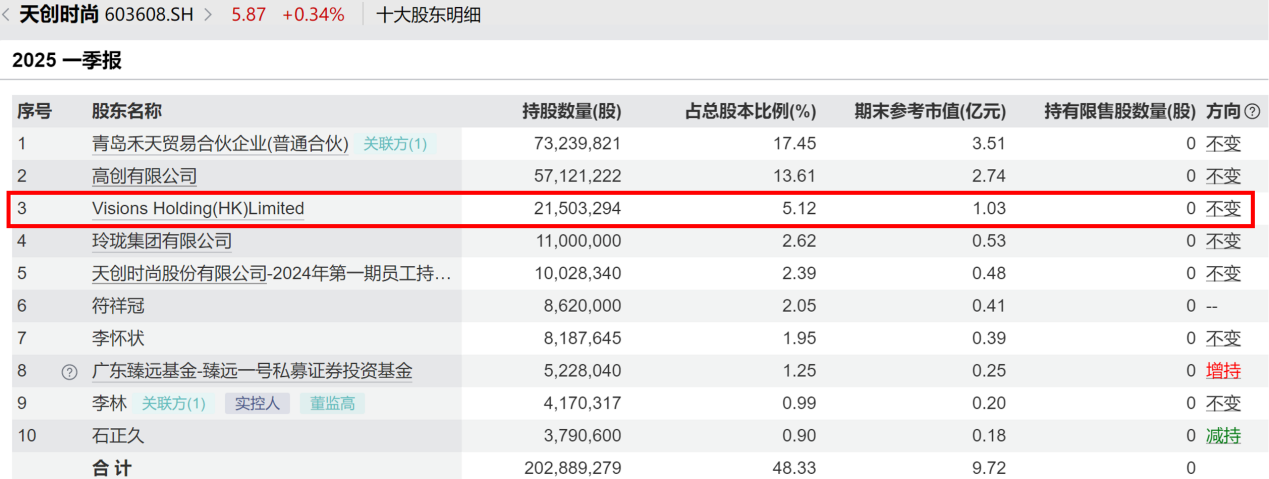Image resolution: width=1269 pixels, height=479 pixels.
Task: Click the back chevron before 天创时尚
Action: point(8,15)
